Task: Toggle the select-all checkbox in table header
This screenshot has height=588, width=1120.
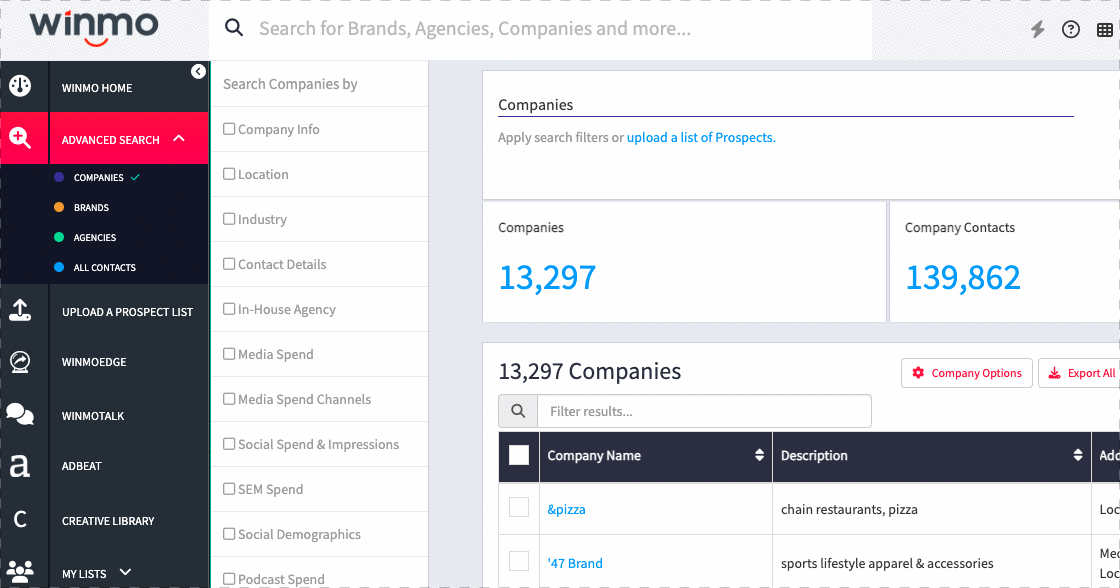Action: [519, 455]
